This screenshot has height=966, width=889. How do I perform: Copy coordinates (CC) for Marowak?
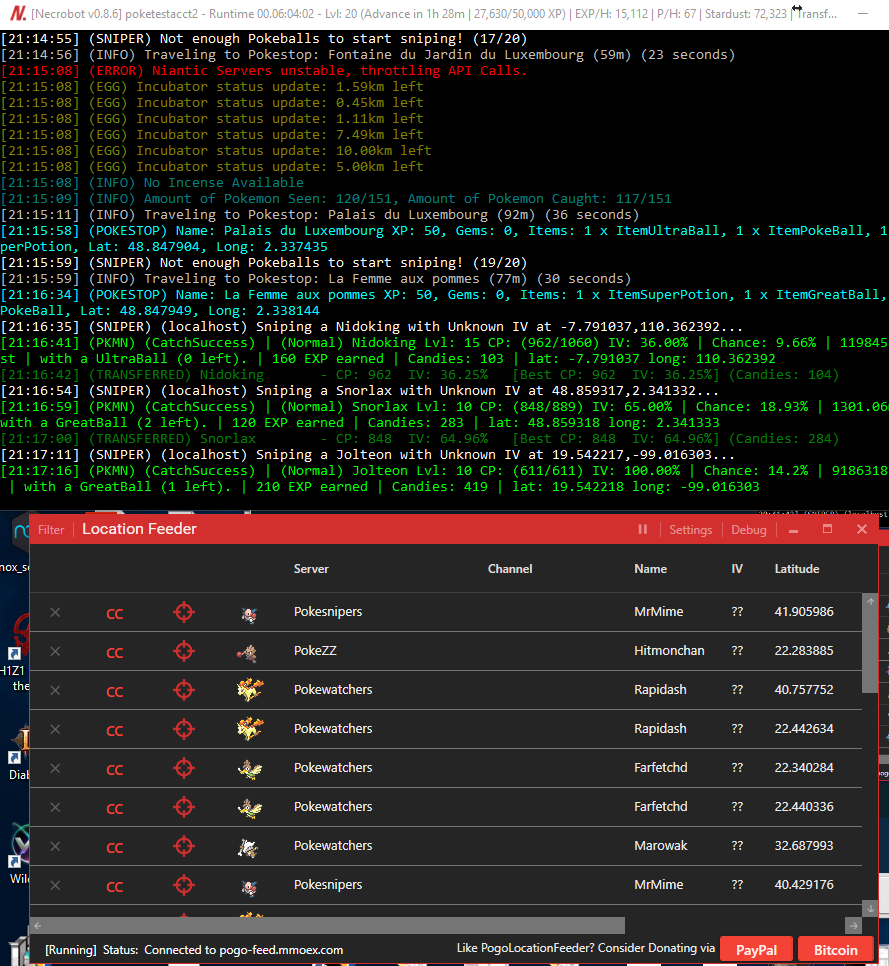tap(115, 848)
